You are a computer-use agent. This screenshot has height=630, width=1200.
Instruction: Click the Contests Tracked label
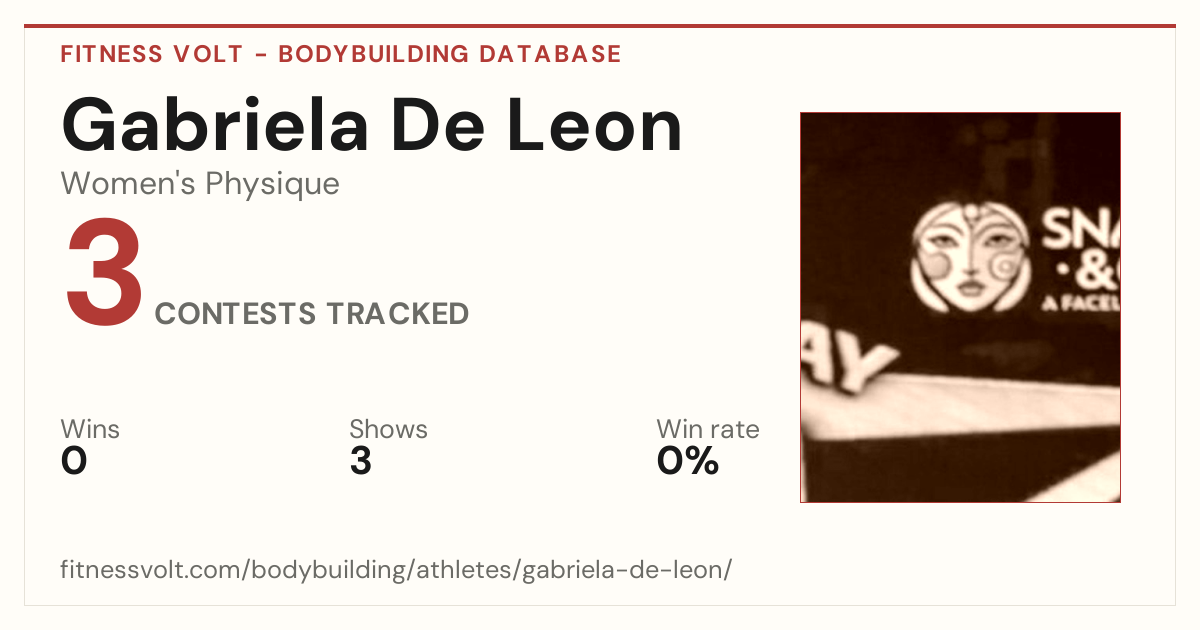pos(312,313)
